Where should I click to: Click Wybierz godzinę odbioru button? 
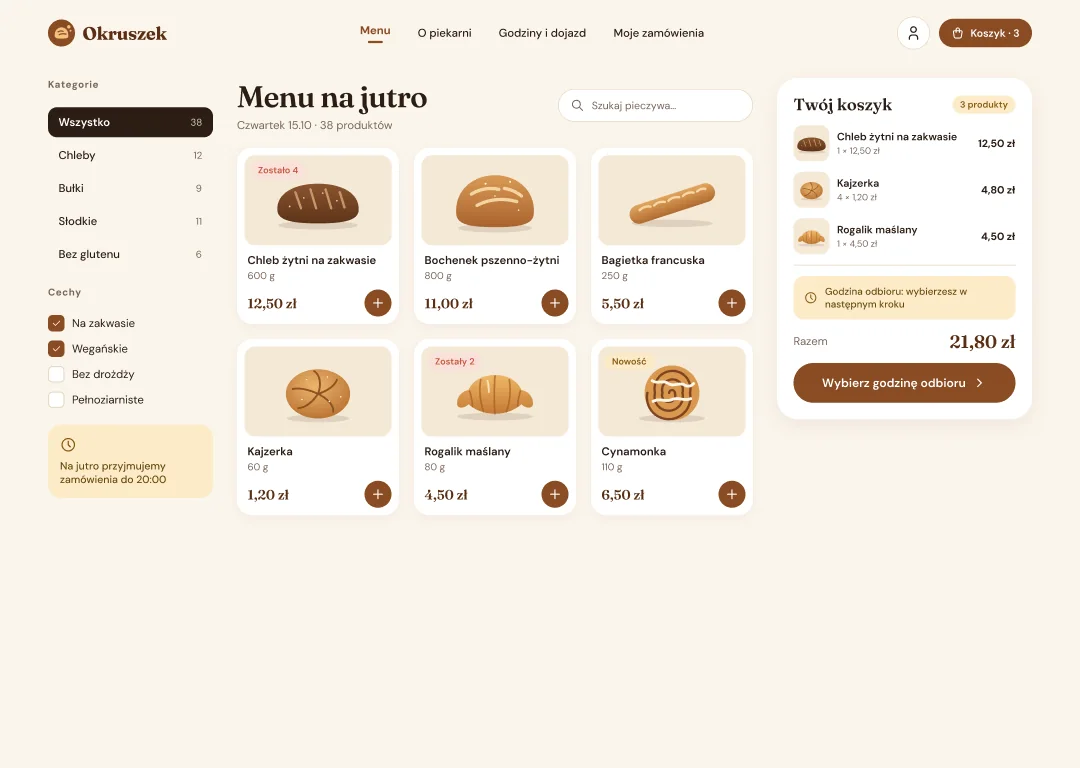[x=904, y=383]
